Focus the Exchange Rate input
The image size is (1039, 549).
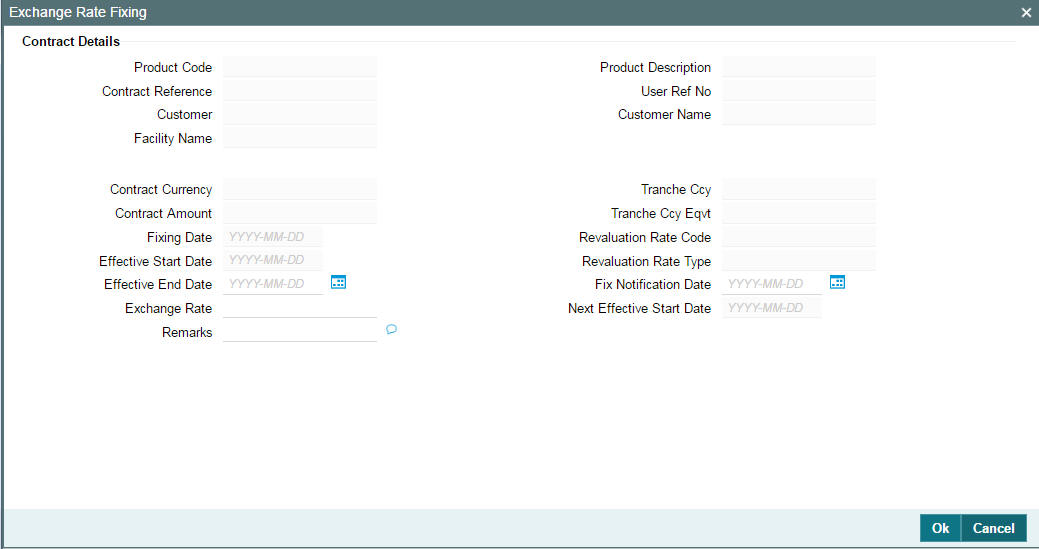(x=300, y=308)
